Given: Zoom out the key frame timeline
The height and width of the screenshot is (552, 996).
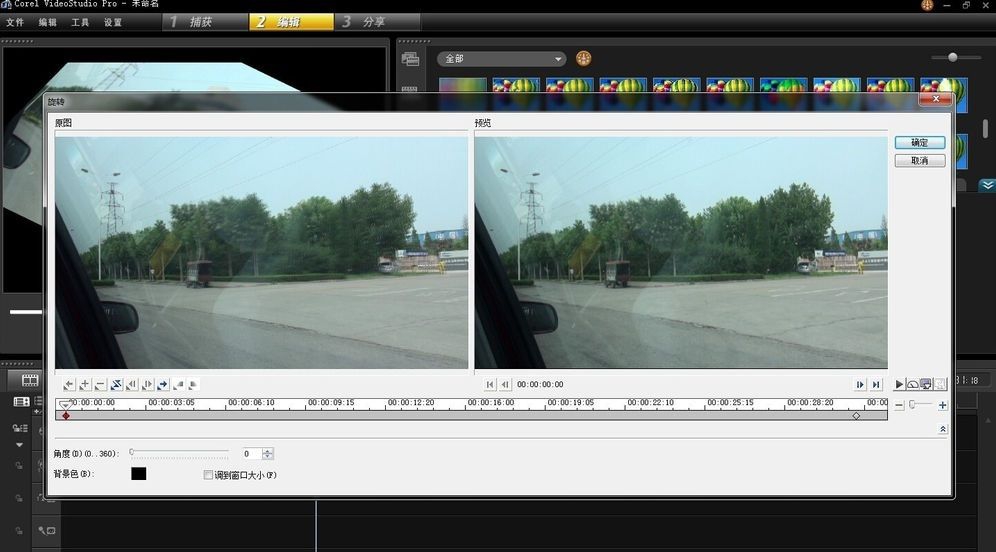Looking at the screenshot, I should [x=899, y=405].
